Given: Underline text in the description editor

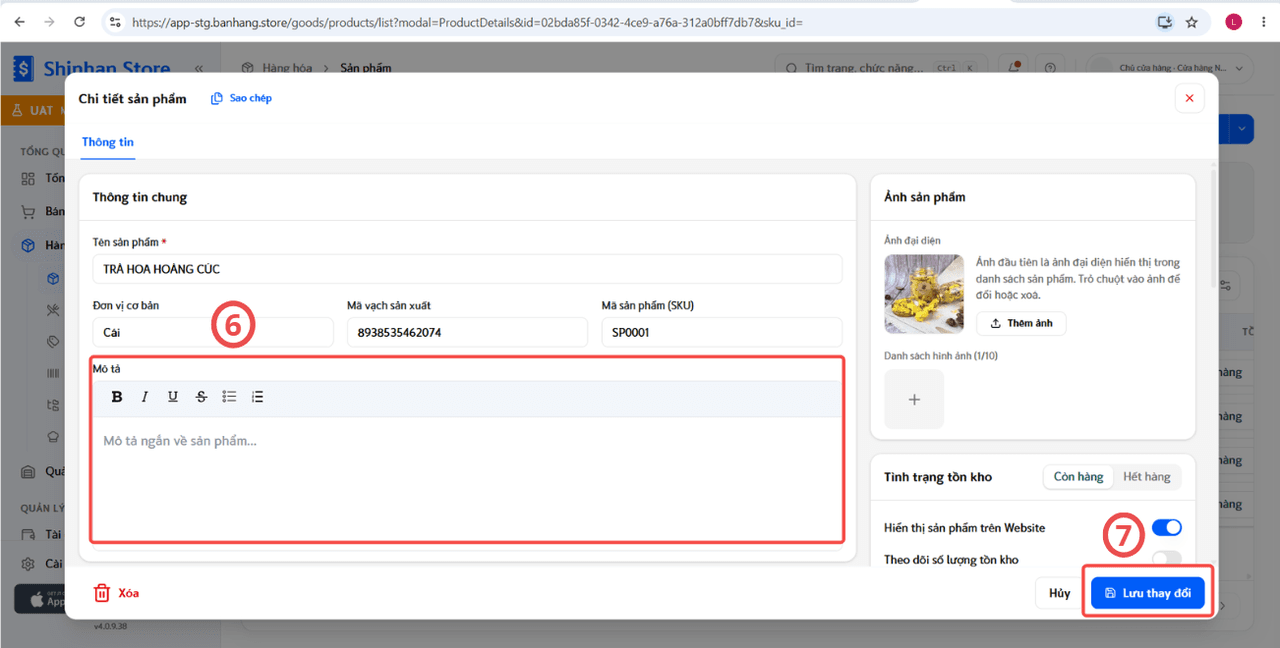Looking at the screenshot, I should point(173,397).
